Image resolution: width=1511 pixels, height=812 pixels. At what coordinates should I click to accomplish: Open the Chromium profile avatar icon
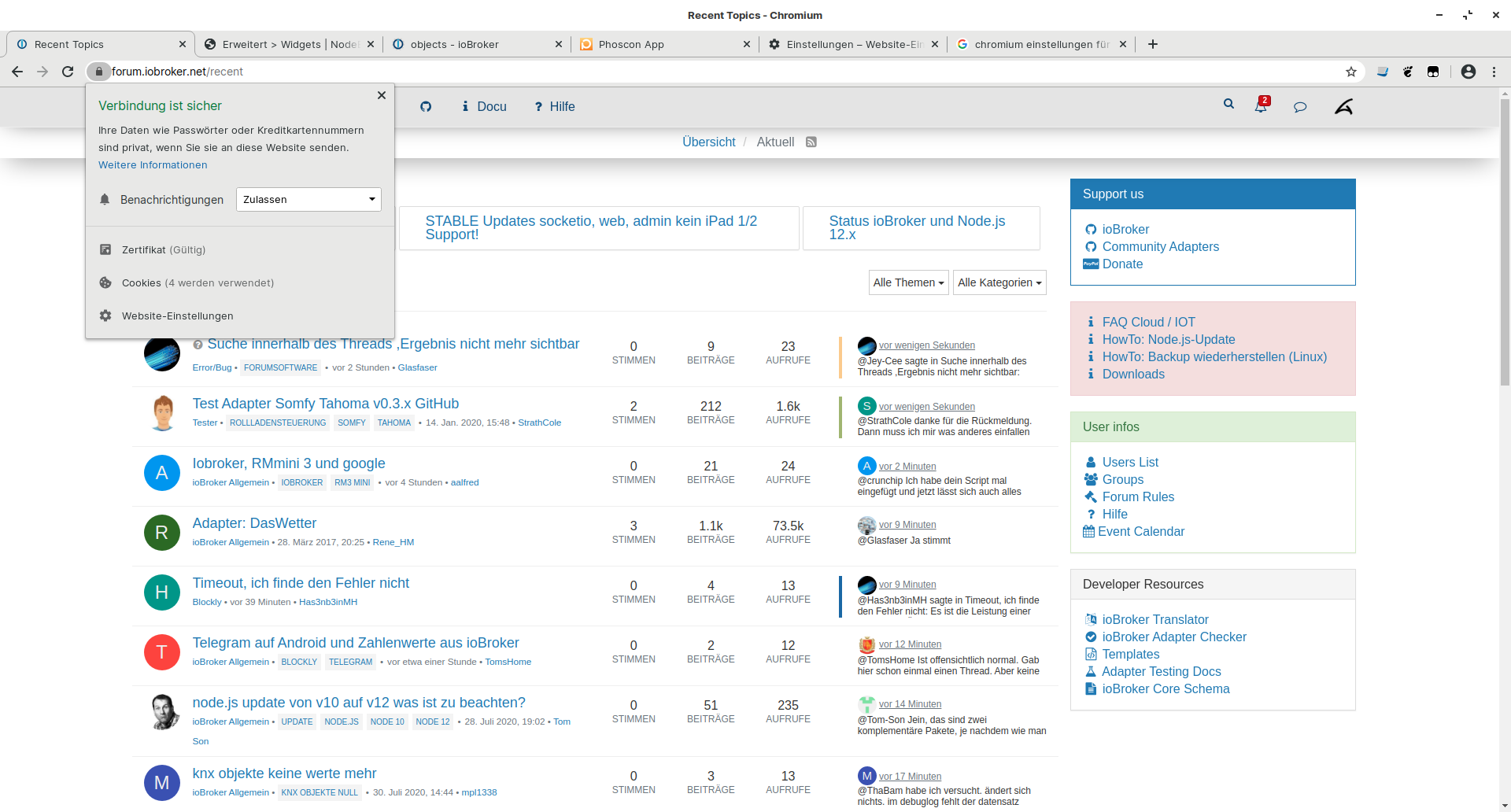(1469, 72)
